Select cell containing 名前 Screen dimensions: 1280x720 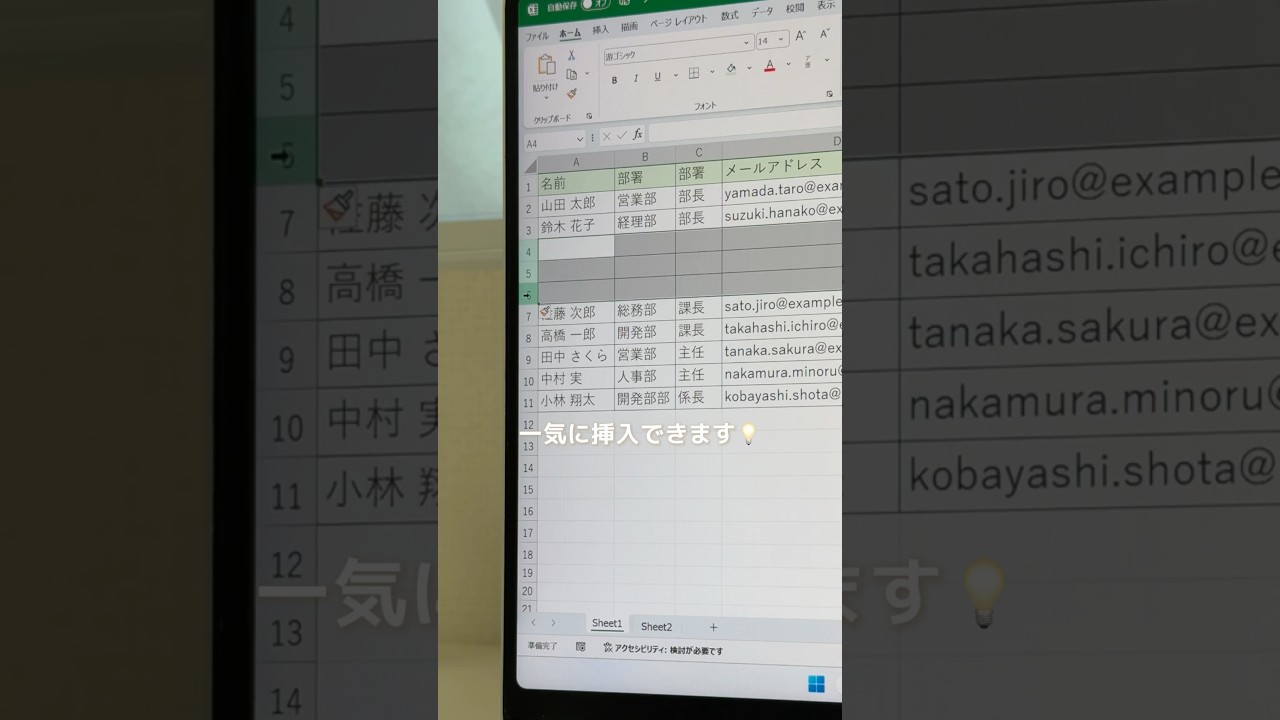click(576, 183)
